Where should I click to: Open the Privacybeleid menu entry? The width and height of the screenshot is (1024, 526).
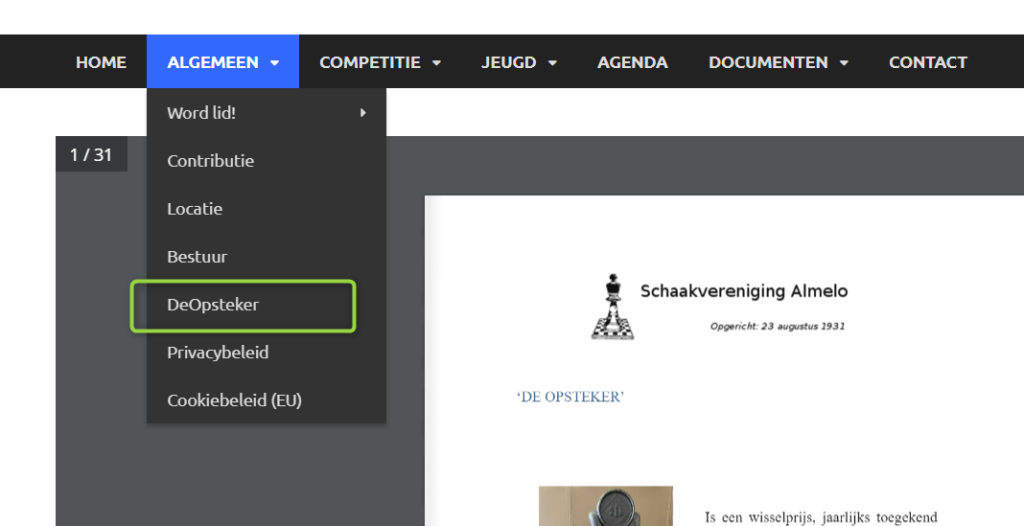(266, 352)
